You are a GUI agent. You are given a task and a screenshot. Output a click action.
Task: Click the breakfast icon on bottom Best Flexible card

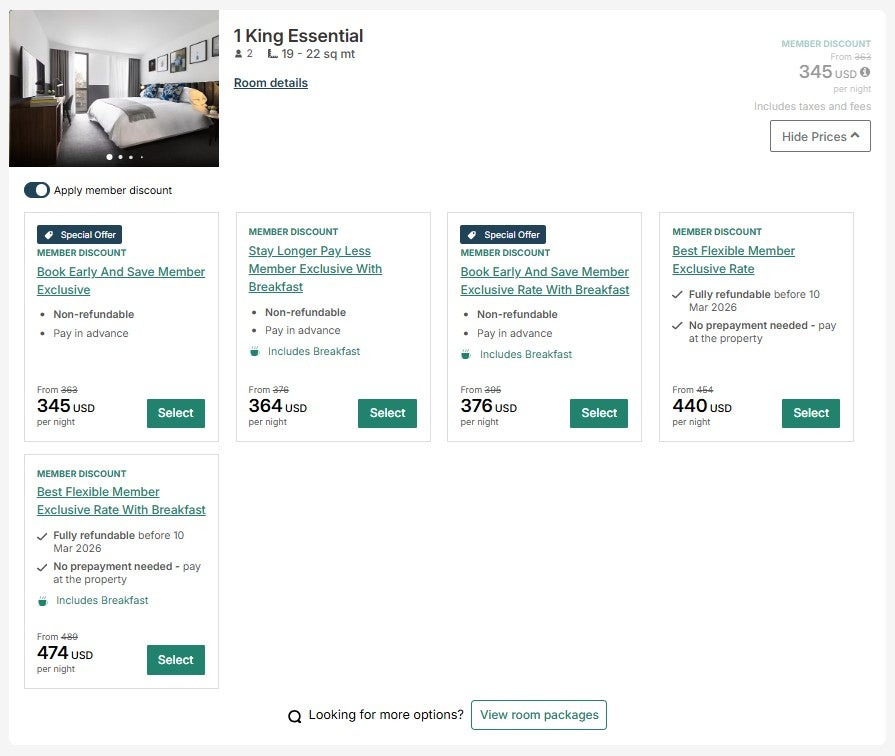coord(43,600)
